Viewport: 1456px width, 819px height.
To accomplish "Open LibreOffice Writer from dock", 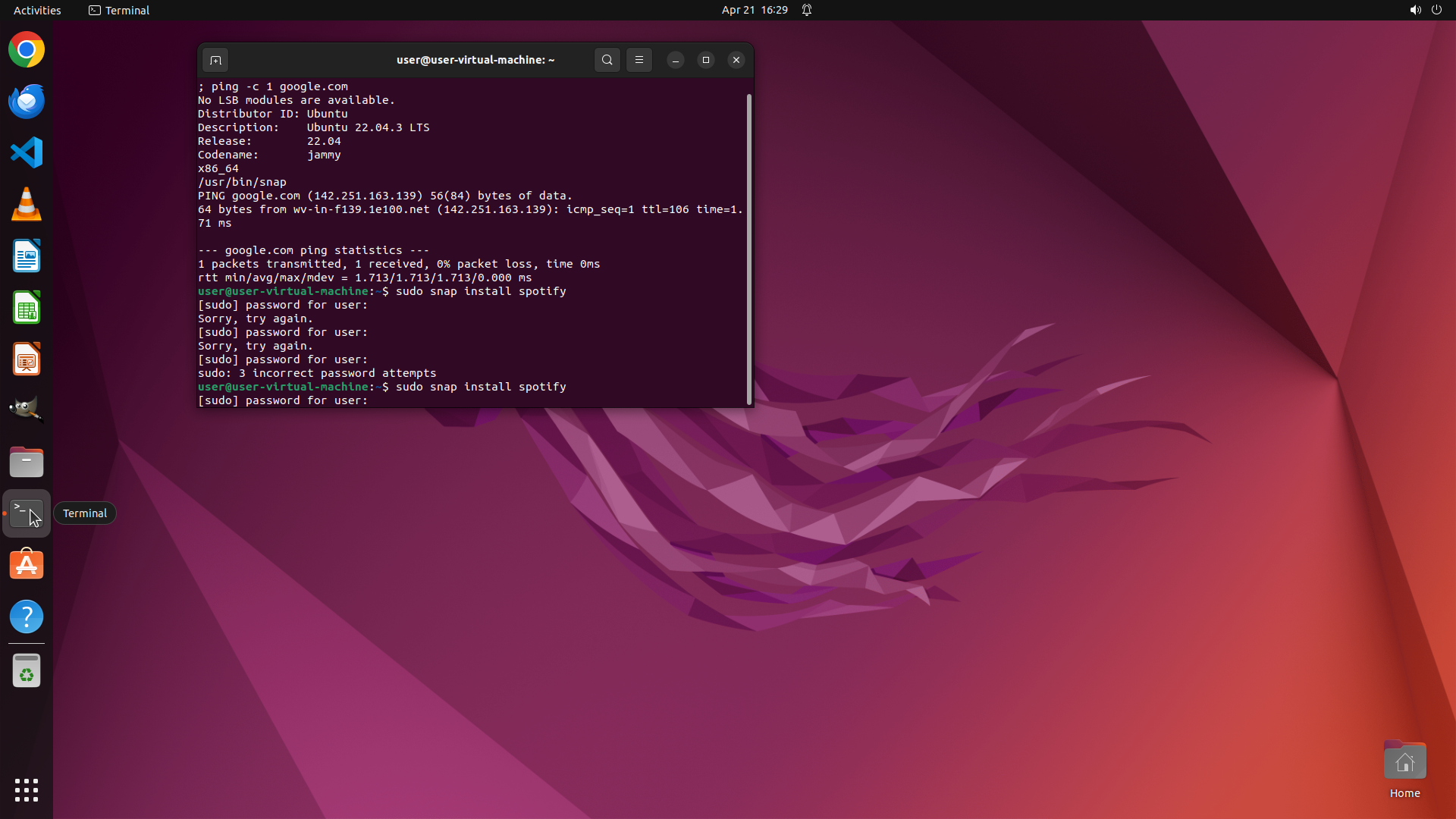I will point(27,256).
